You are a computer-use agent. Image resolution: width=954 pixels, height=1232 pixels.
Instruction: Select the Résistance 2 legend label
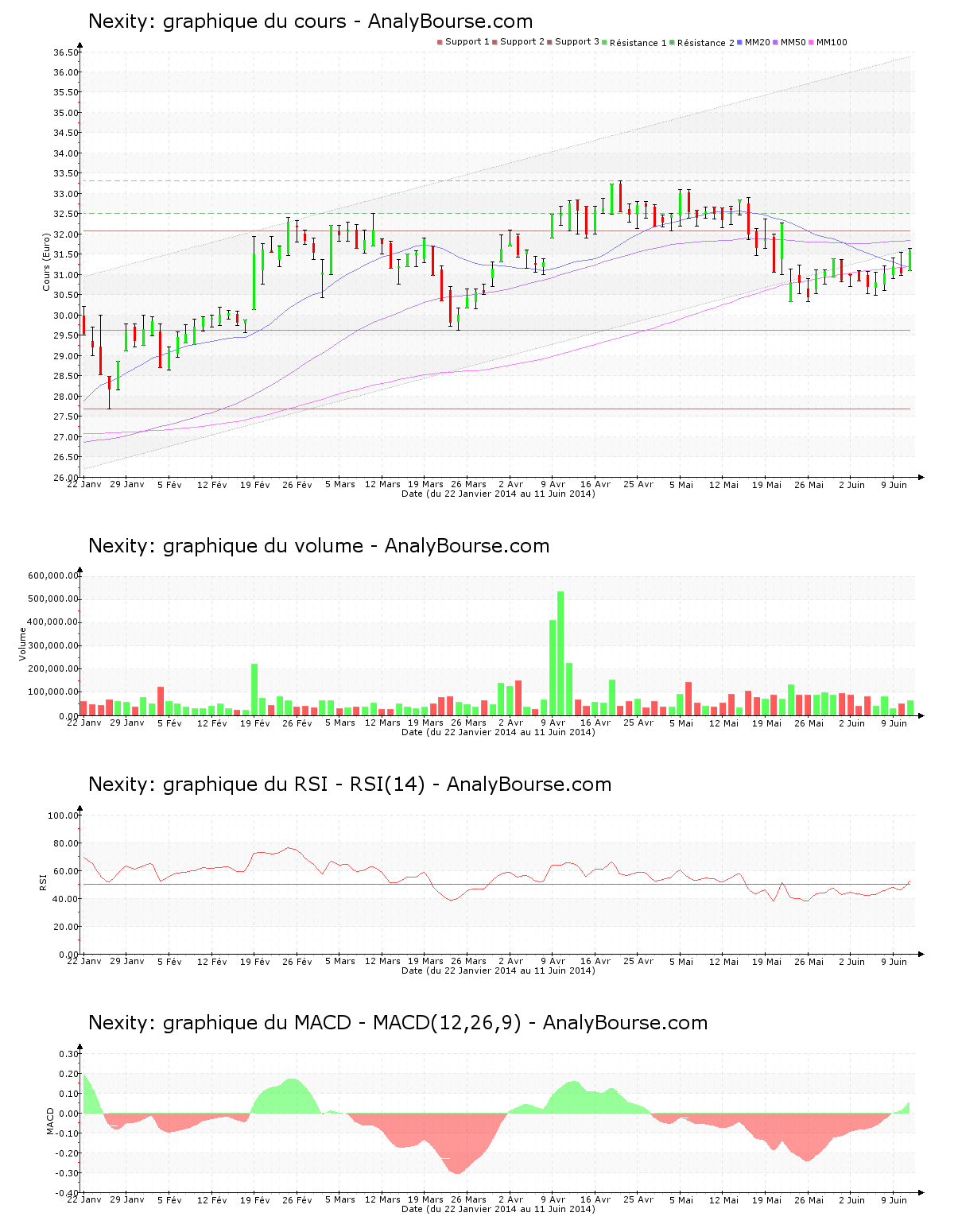(x=706, y=43)
